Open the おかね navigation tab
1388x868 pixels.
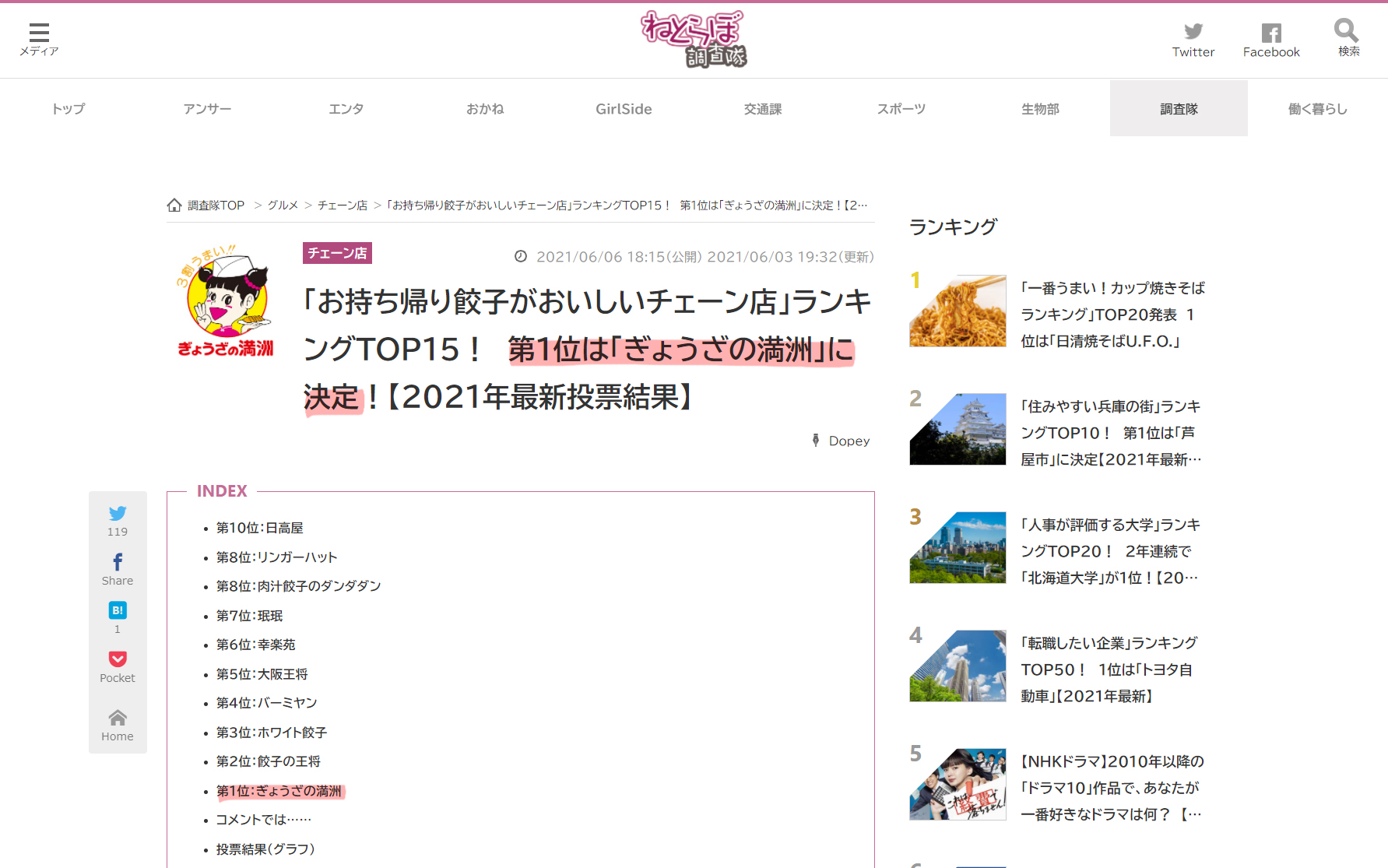(485, 109)
